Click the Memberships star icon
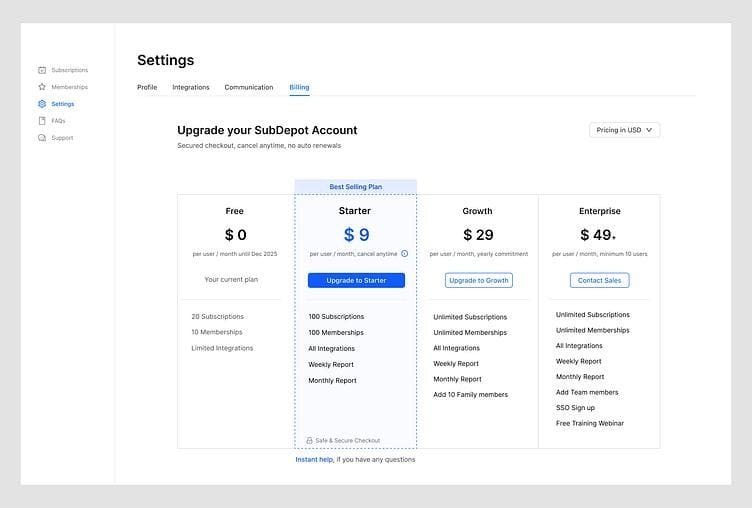This screenshot has width=752, height=508. [x=42, y=87]
